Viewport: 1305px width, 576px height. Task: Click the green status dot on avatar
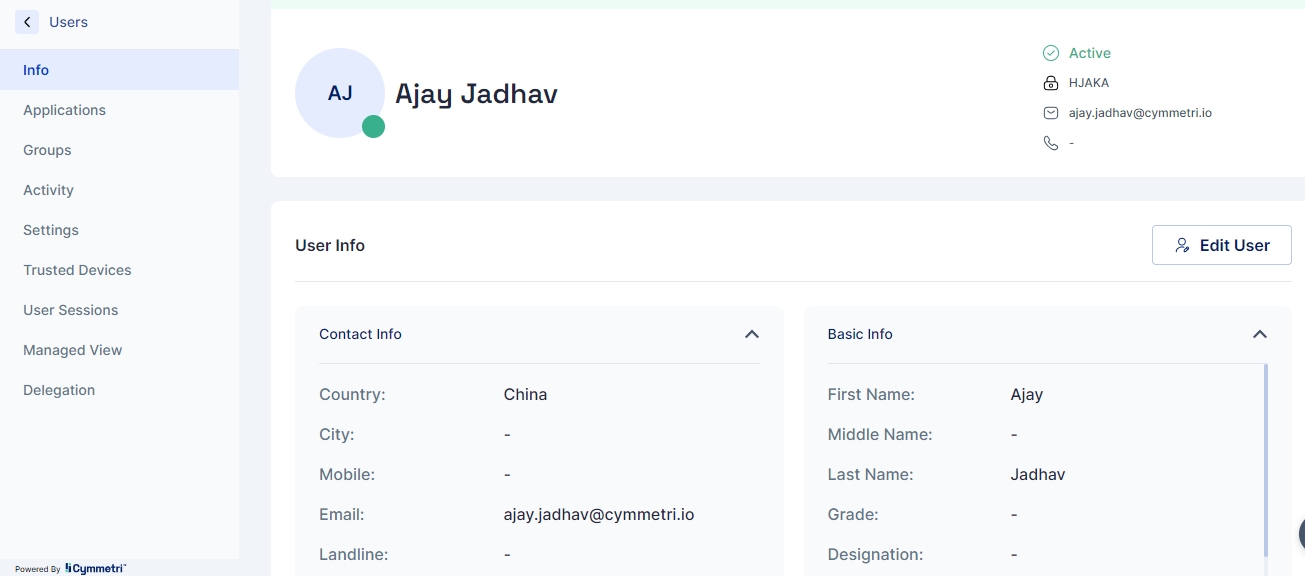click(373, 126)
